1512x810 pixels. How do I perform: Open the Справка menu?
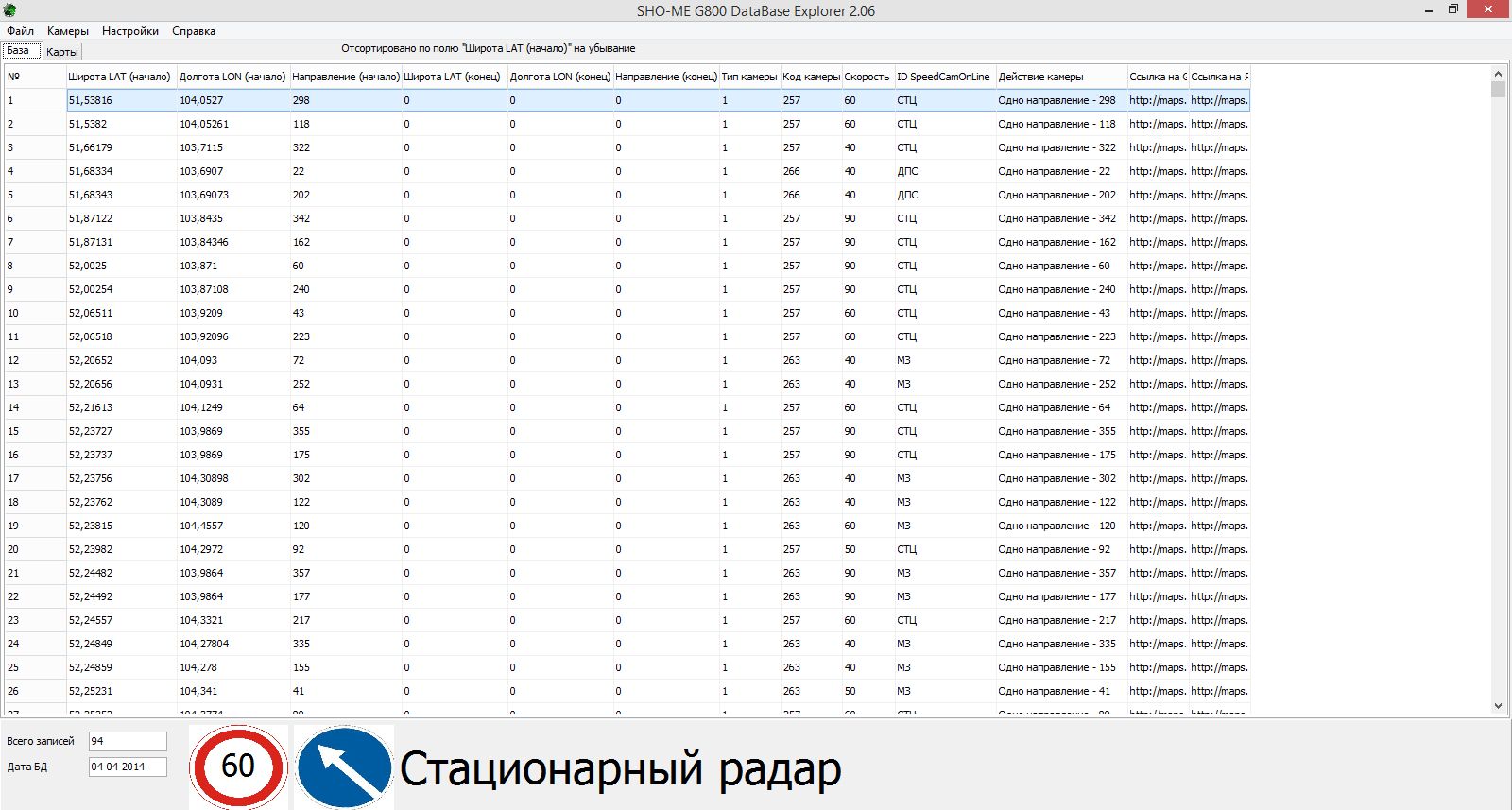[x=194, y=31]
